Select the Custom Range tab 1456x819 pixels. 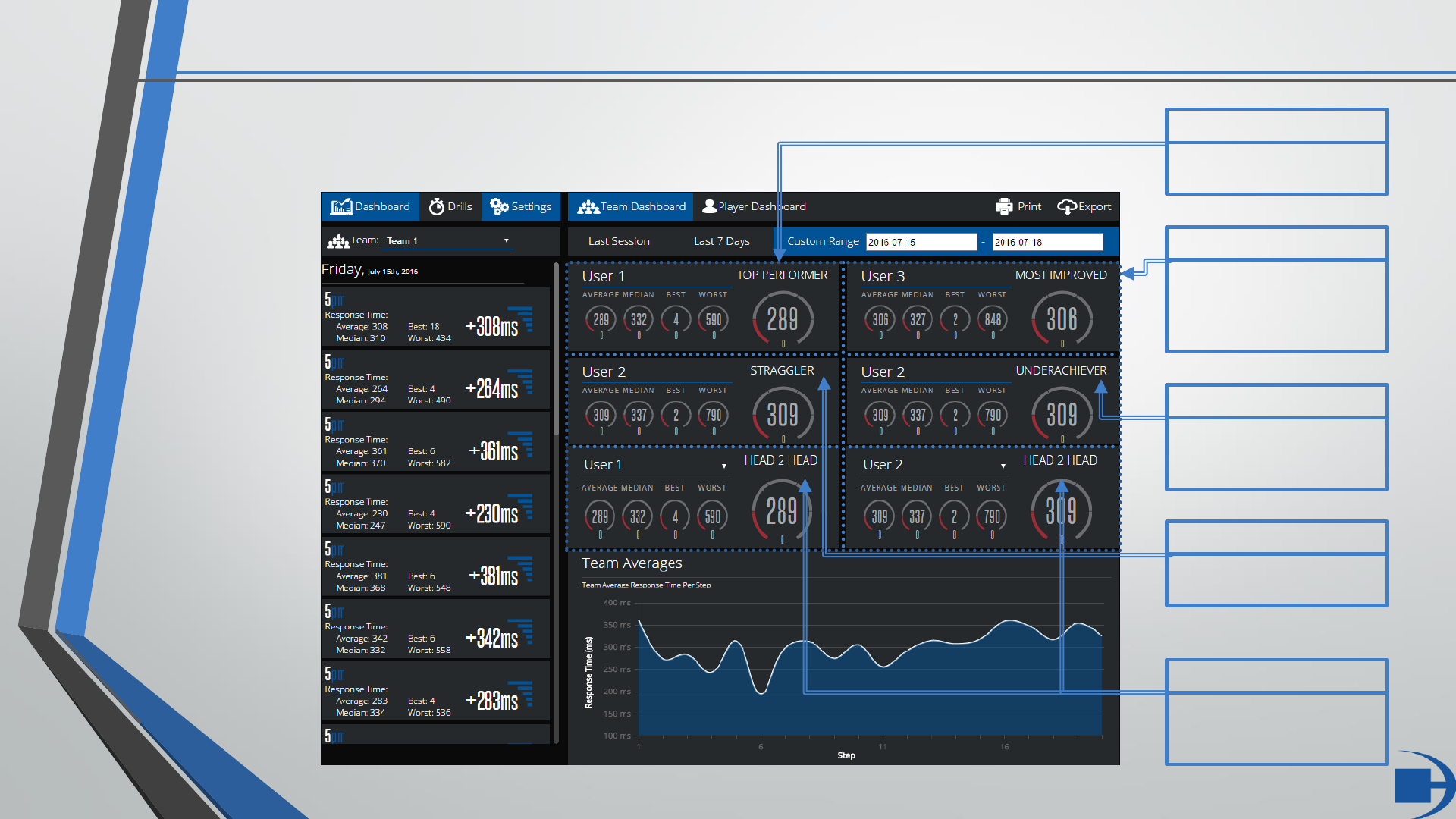click(822, 241)
